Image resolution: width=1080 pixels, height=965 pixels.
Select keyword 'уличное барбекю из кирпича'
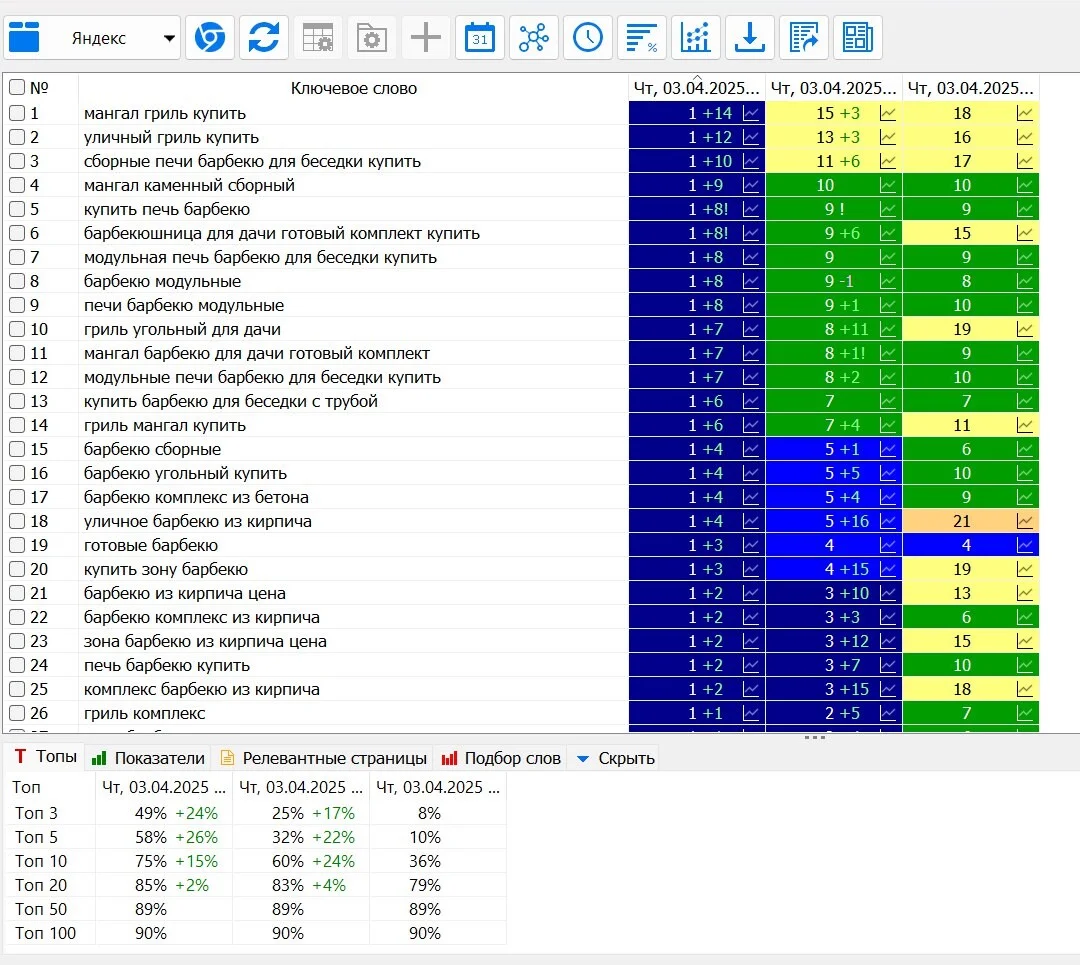coord(198,521)
